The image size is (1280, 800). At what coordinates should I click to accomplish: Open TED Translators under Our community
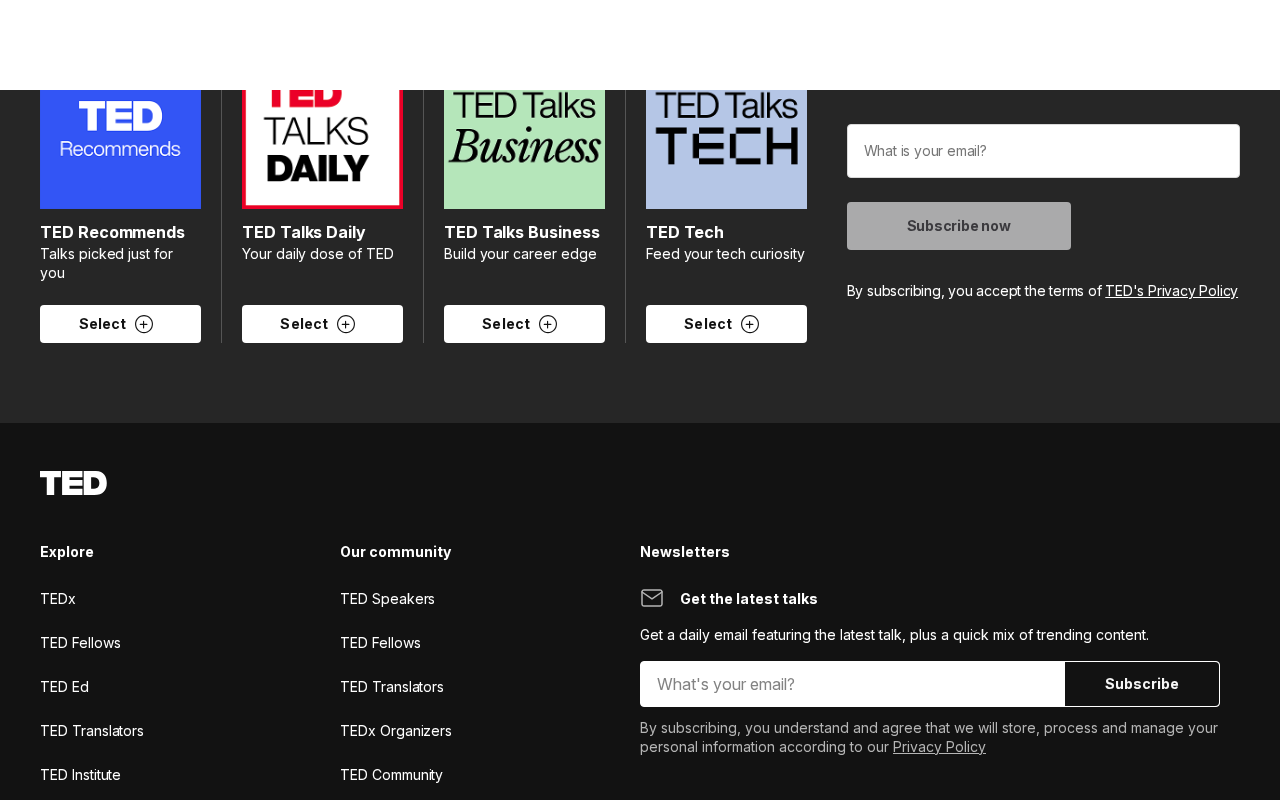click(392, 687)
